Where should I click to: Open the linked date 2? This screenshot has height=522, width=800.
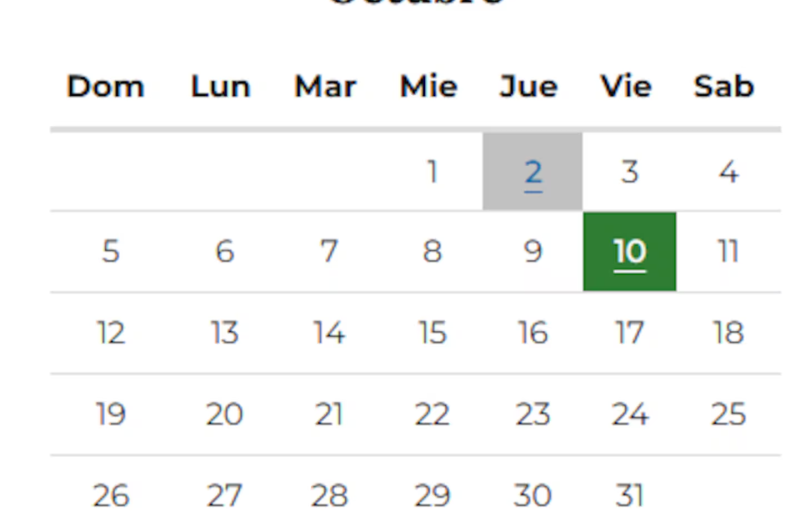tap(533, 173)
